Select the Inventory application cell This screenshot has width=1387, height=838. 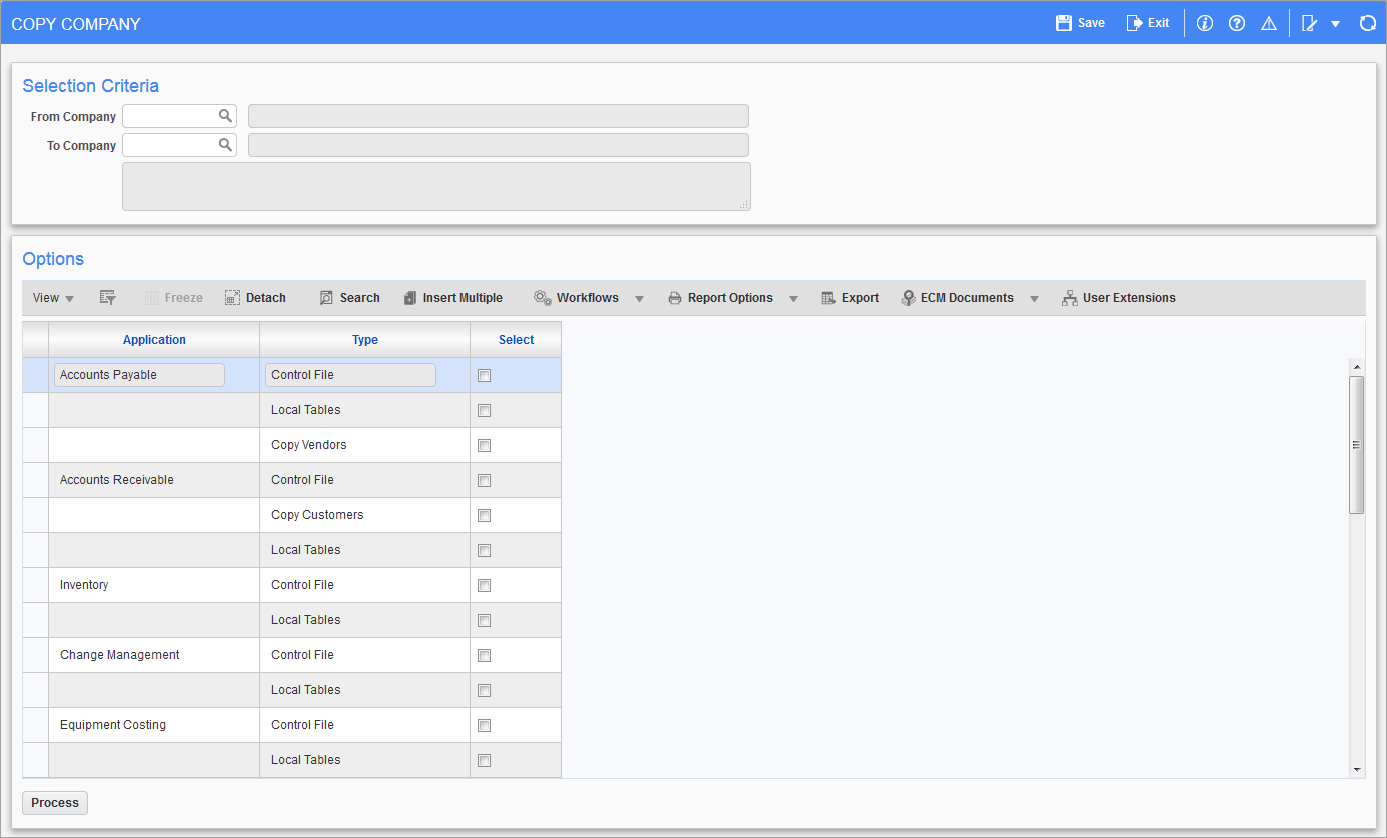click(154, 585)
